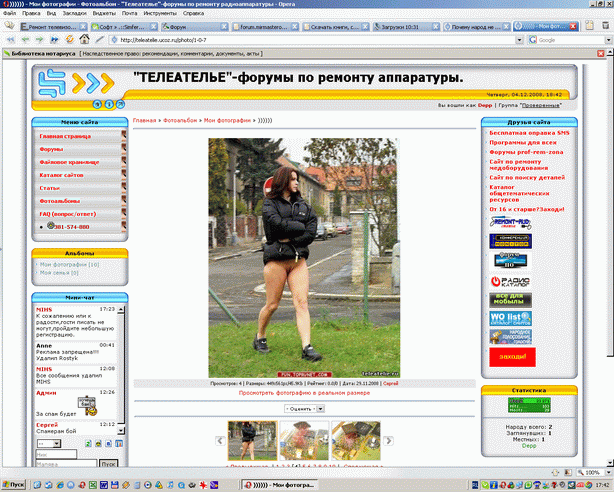614x492 pixels.
Task: Click the next thumbnails arrow right of strip
Action: [387, 439]
